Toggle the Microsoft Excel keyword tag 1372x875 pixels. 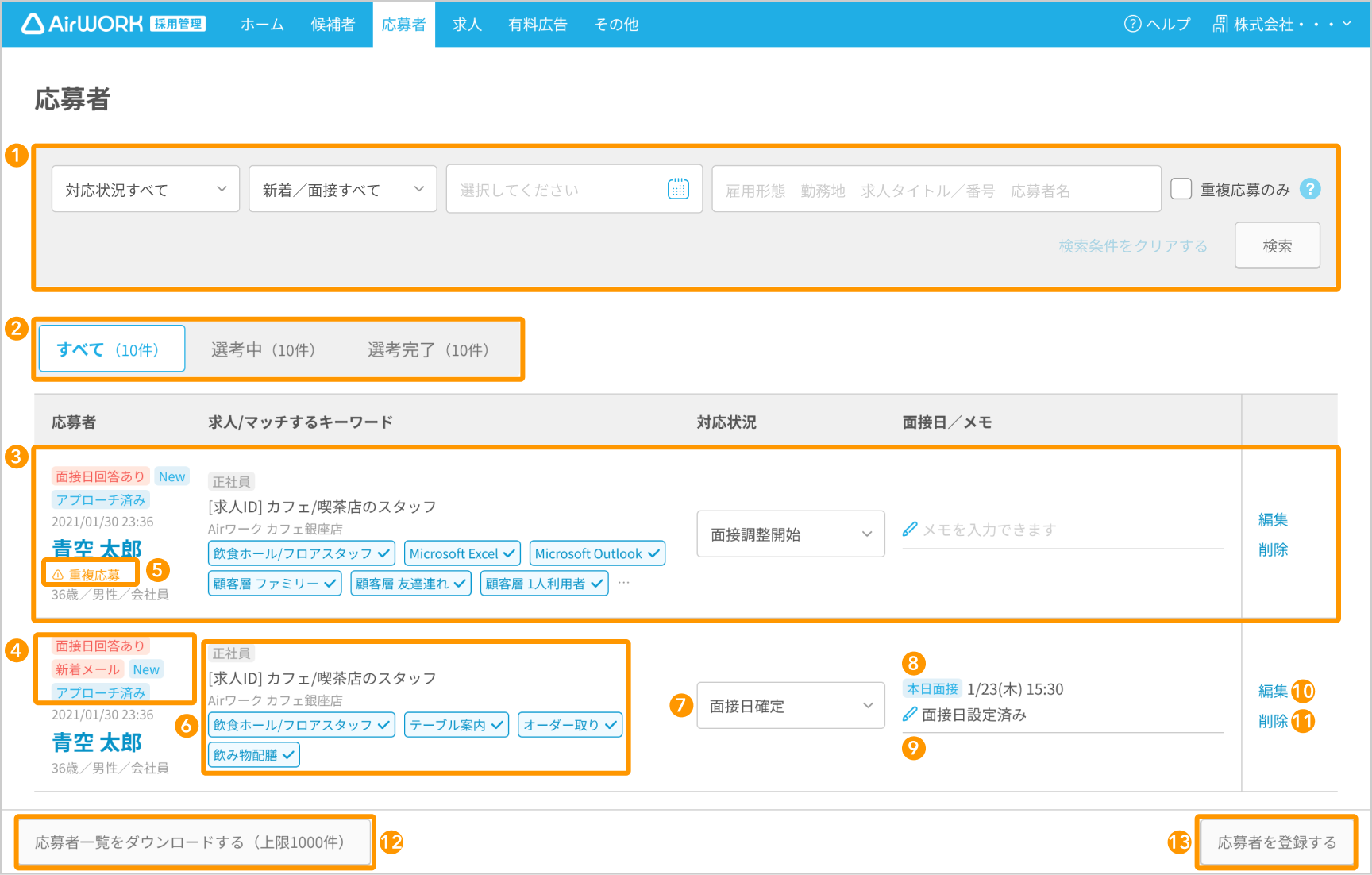point(462,553)
